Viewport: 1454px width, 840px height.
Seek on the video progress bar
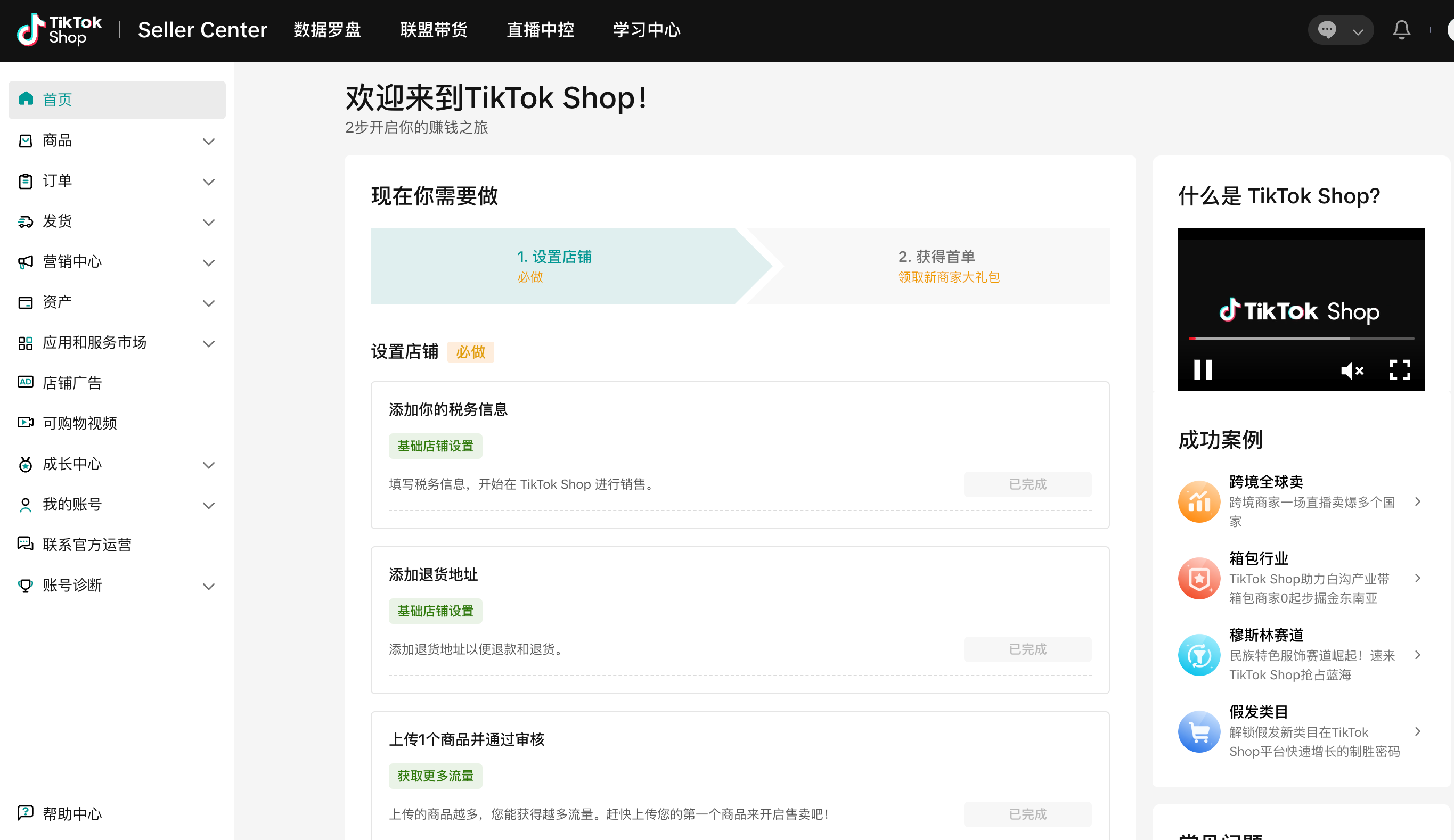click(1301, 339)
